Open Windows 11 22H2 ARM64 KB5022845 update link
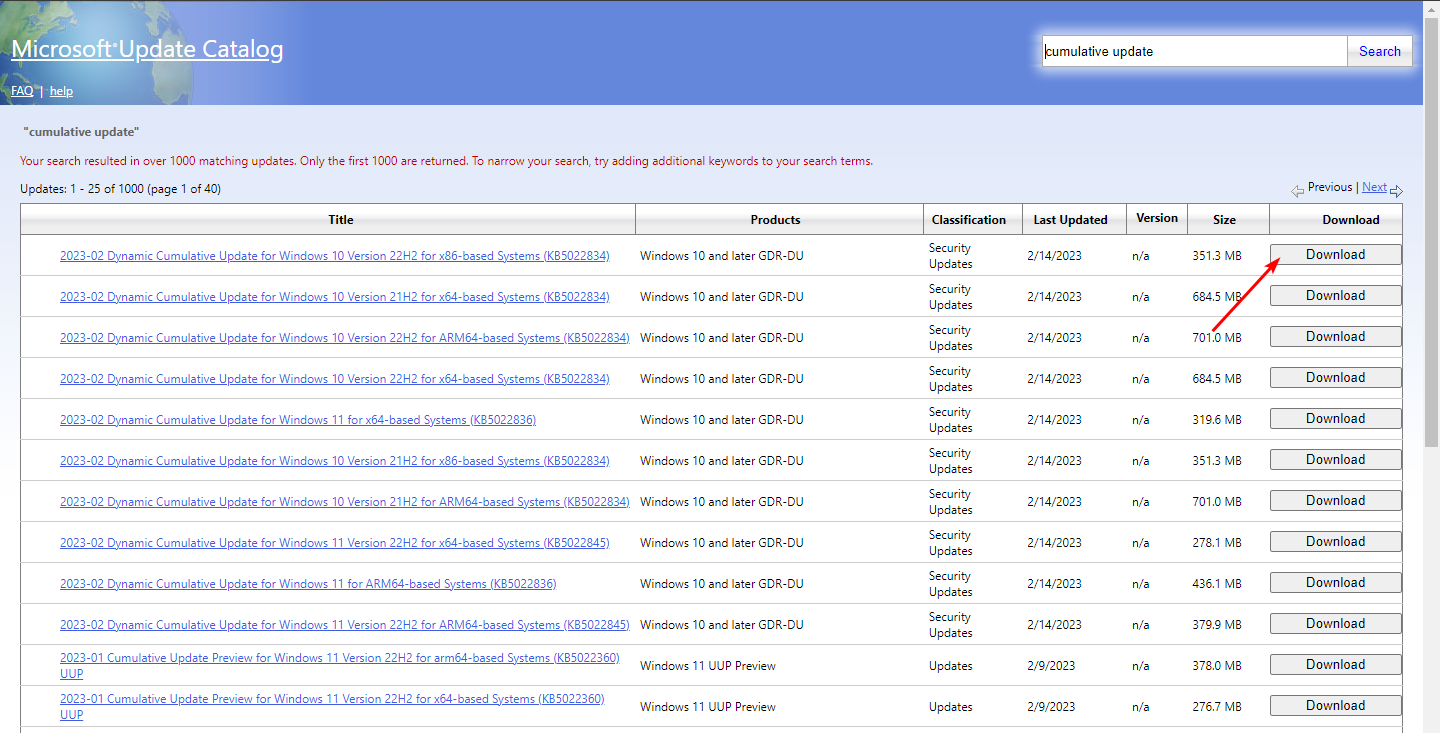 (345, 625)
